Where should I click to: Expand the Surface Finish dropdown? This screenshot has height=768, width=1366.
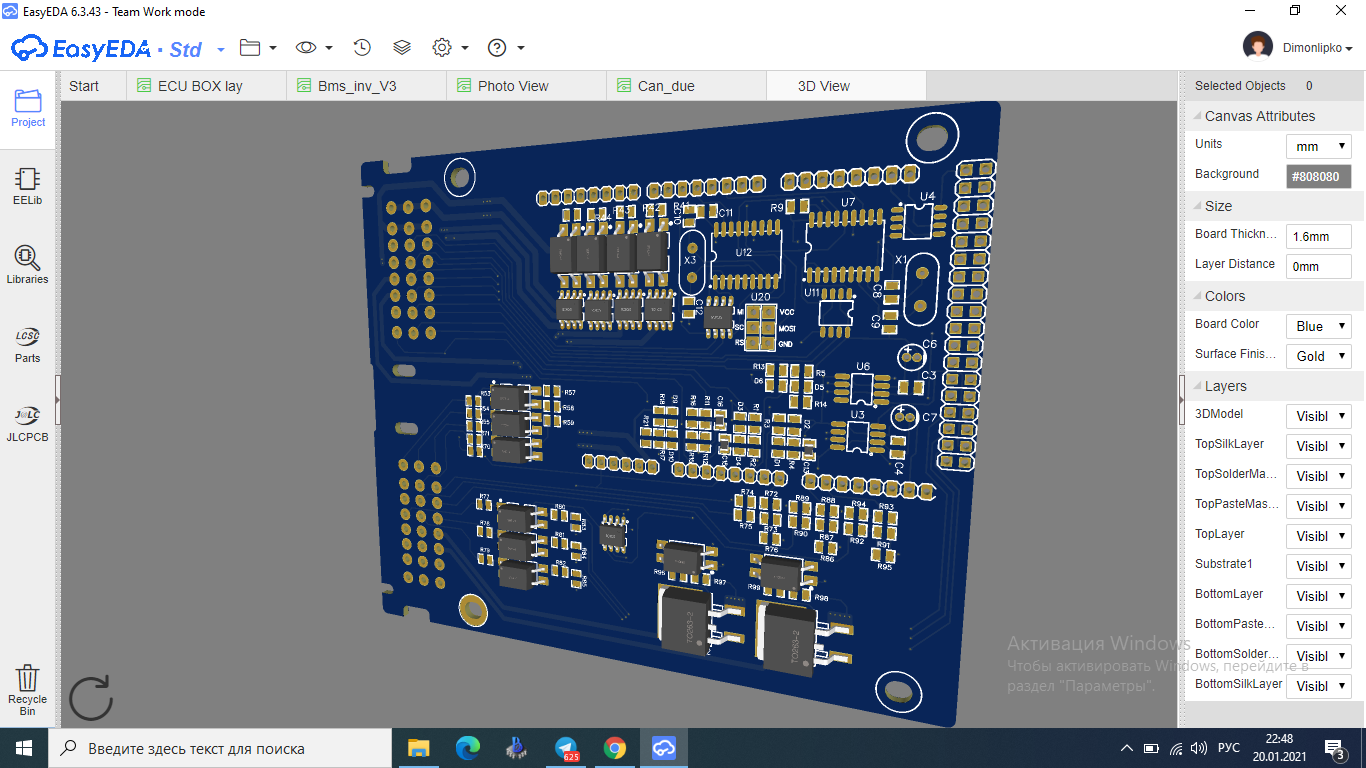[x=1318, y=356]
